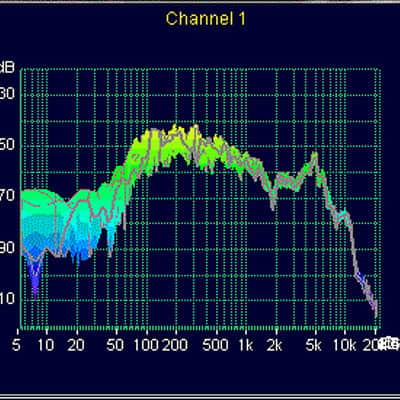Click the "10" frequency axis label
The width and height of the screenshot is (400, 400).
pyautogui.click(x=46, y=345)
